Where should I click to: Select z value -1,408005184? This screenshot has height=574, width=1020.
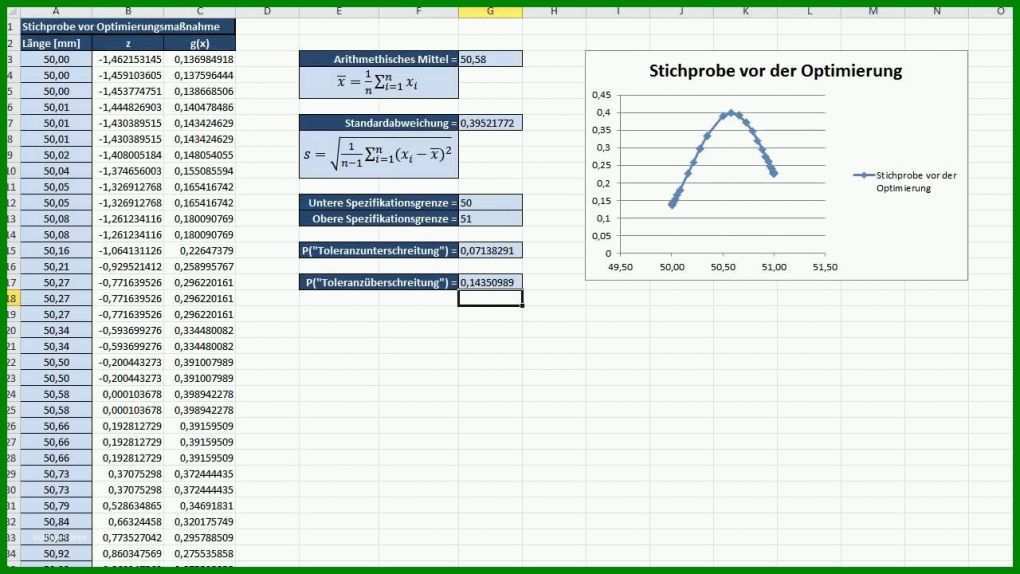click(x=128, y=155)
